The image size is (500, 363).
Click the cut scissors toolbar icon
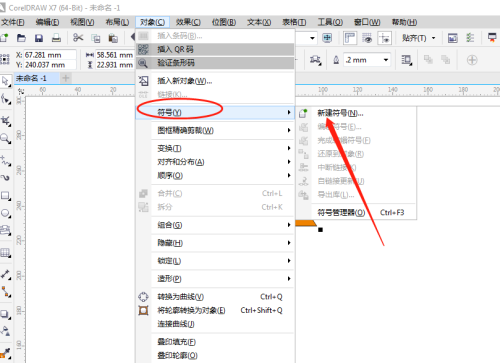tap(78, 38)
